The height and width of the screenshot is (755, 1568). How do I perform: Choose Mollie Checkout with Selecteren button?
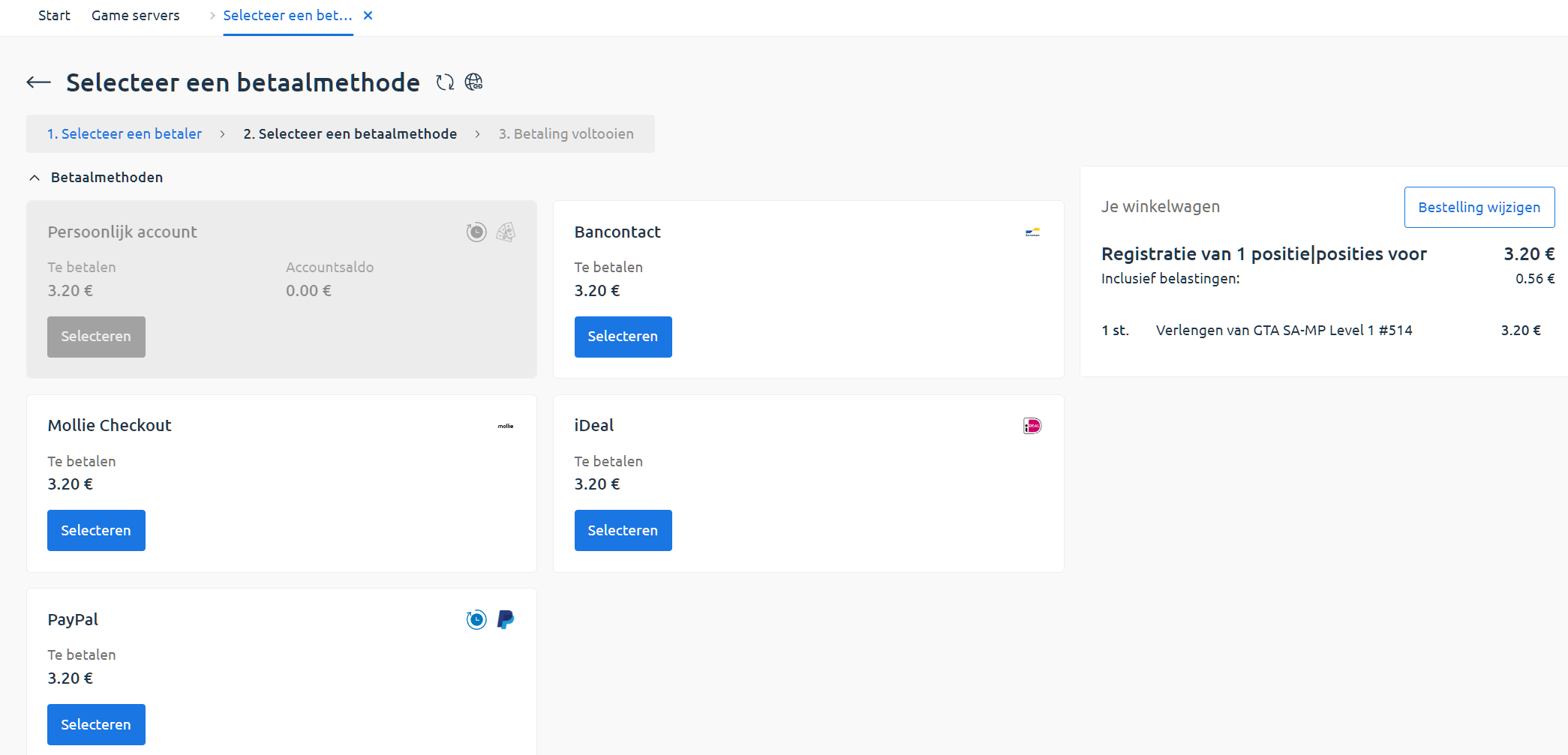[x=96, y=531]
